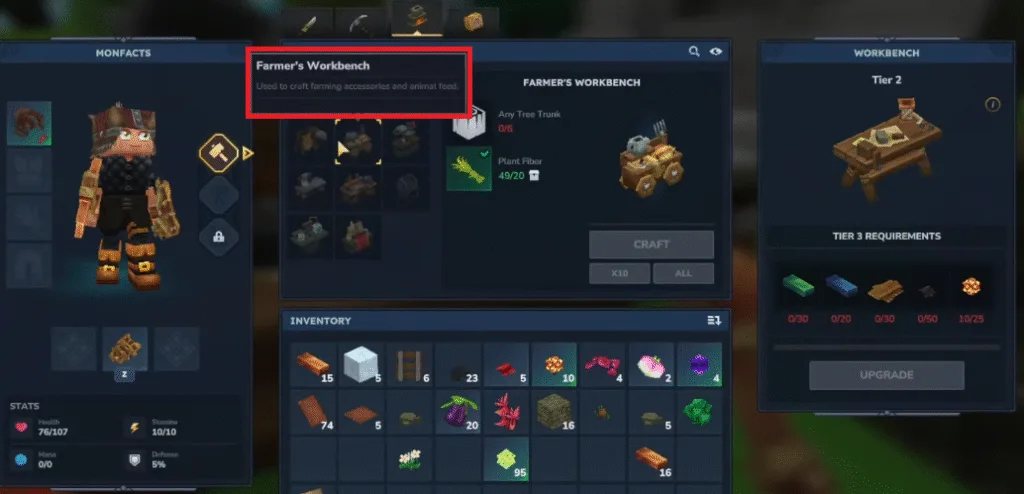Screen dimensions: 1024x494
Task: Click the ALL craft button
Action: click(683, 273)
